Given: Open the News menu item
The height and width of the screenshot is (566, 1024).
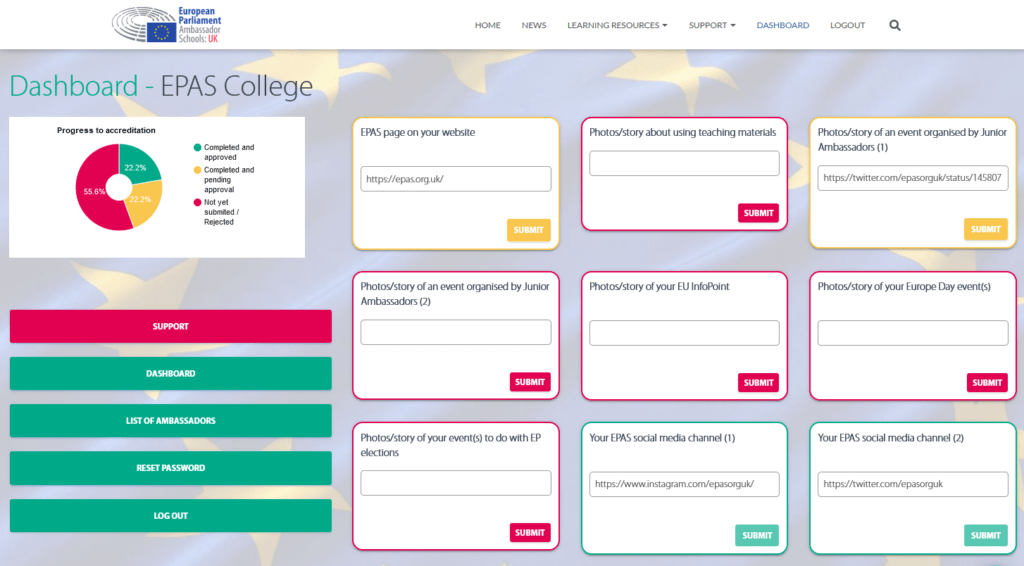Looking at the screenshot, I should [x=534, y=25].
